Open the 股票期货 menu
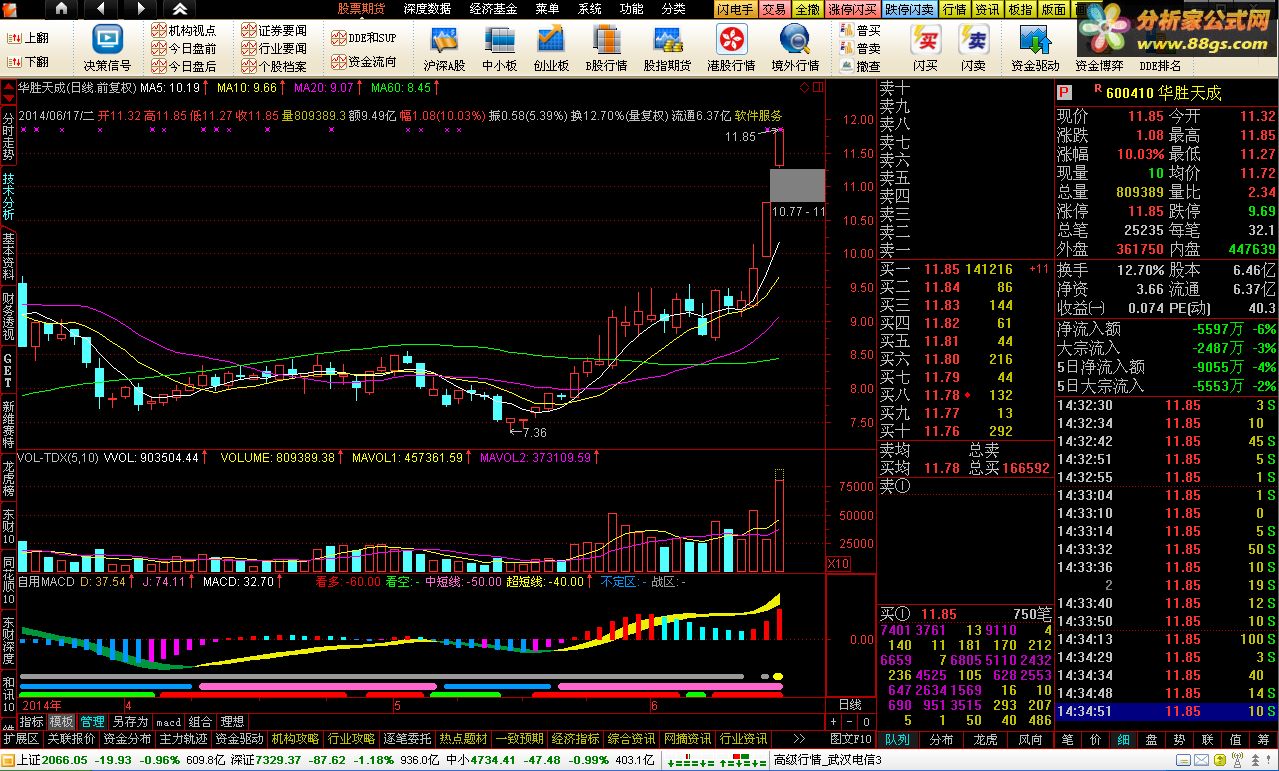1279x771 pixels. tap(361, 9)
